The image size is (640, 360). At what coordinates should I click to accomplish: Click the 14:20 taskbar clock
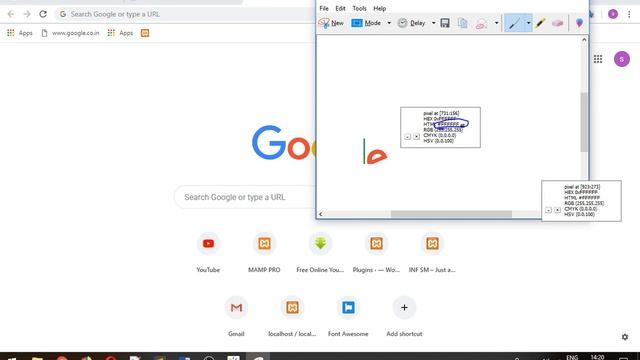[597, 357]
